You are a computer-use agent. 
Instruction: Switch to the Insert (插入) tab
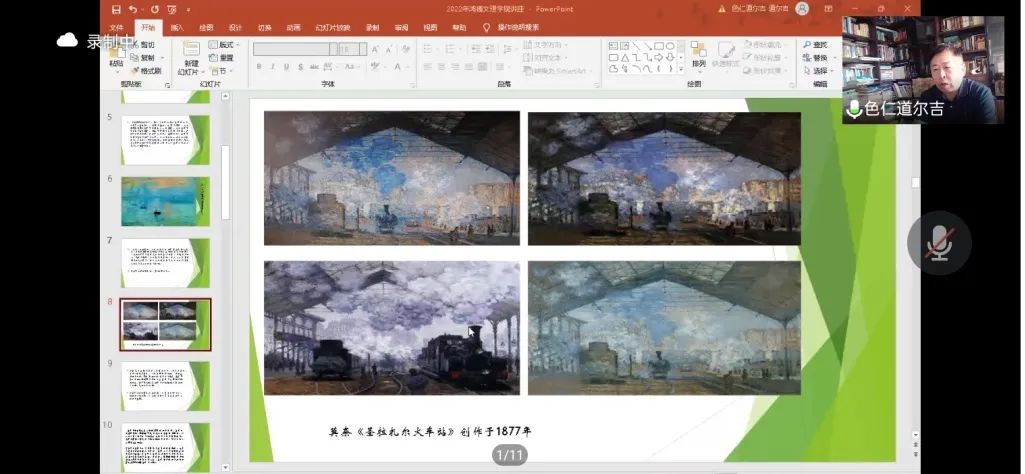177,28
